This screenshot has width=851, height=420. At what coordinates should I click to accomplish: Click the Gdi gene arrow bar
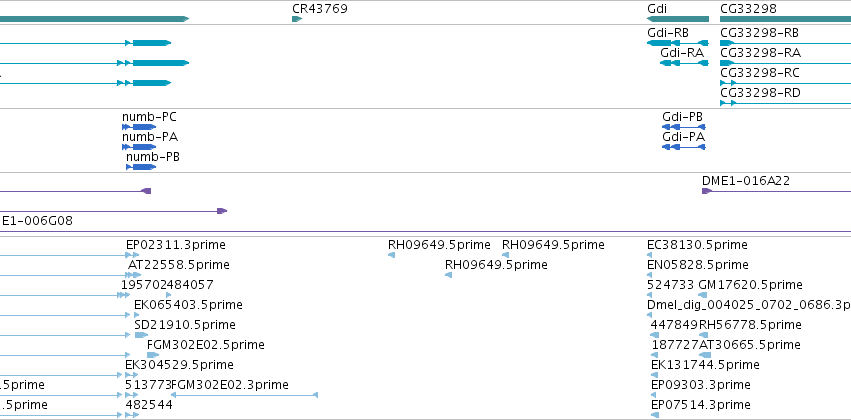click(x=678, y=19)
